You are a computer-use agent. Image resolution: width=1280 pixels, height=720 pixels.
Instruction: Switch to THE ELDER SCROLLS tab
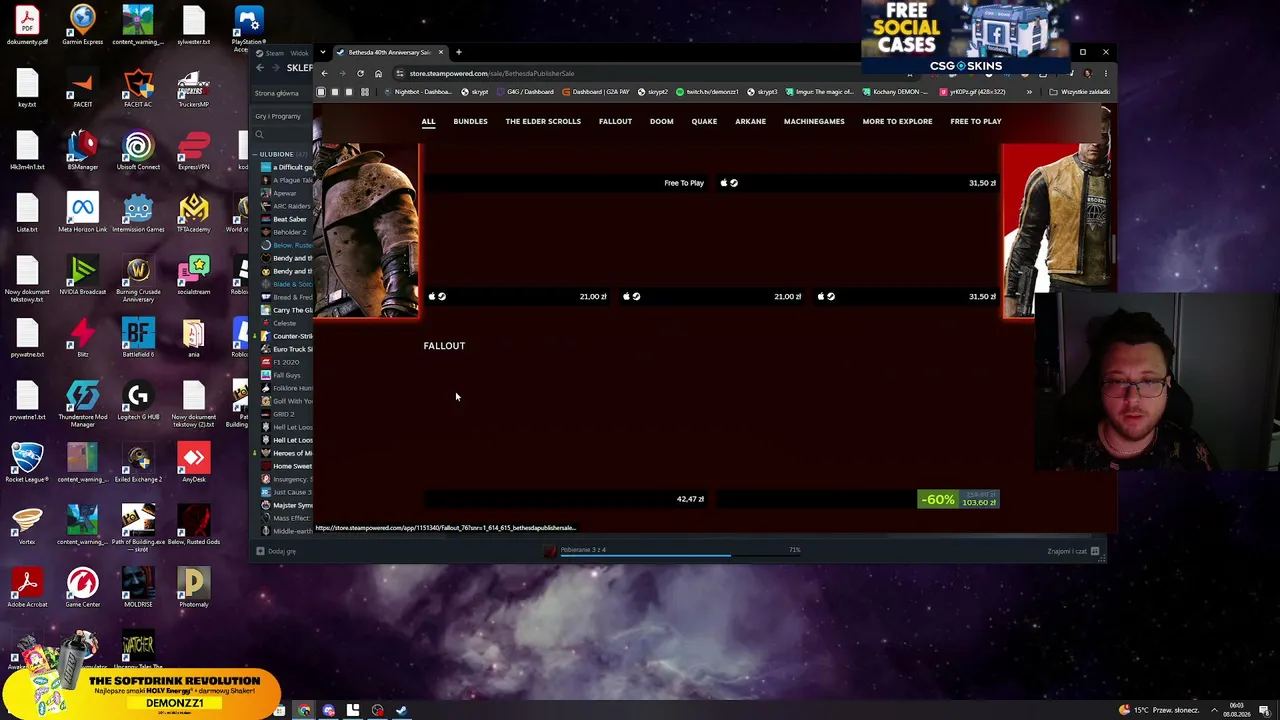[543, 121]
